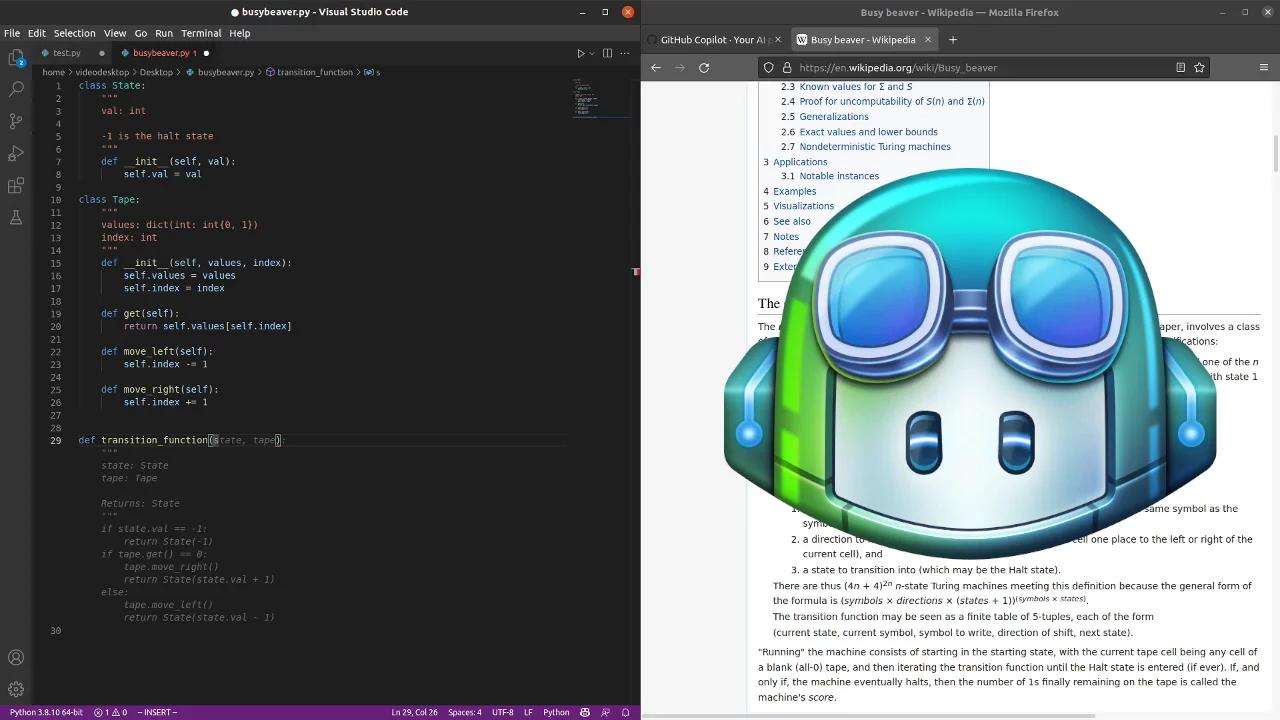The height and width of the screenshot is (720, 1280).
Task: Split the VS Code editor to the right
Action: coord(607,53)
